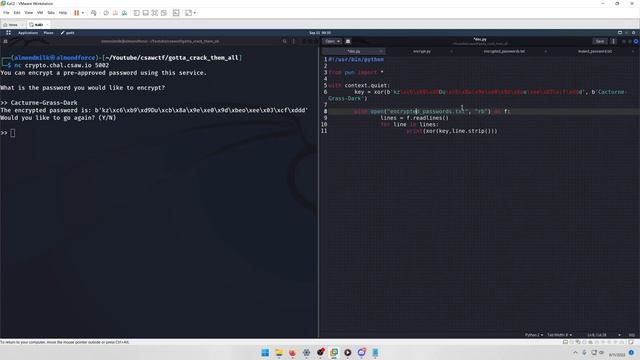Switch to the encrypted_passwords.txt tab
Screen dimensions: 640x360
[504, 51]
